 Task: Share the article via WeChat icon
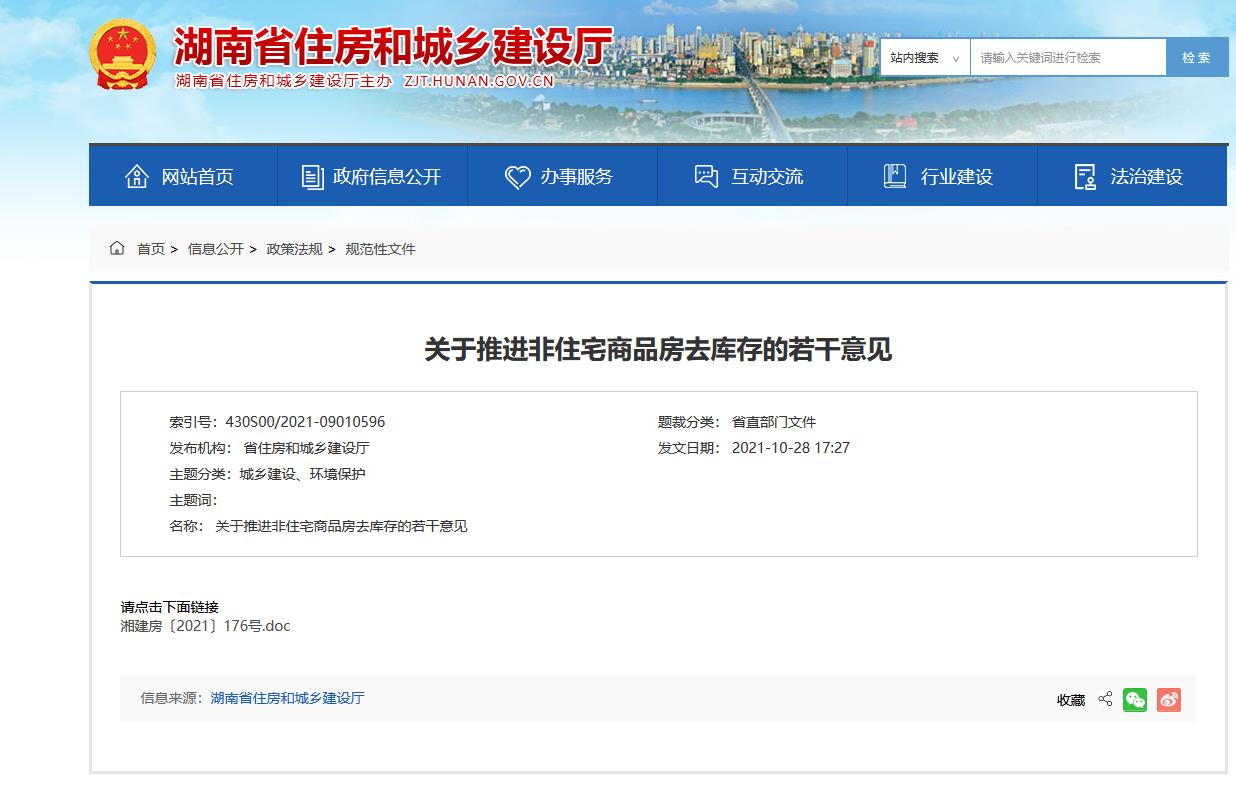click(x=1135, y=699)
